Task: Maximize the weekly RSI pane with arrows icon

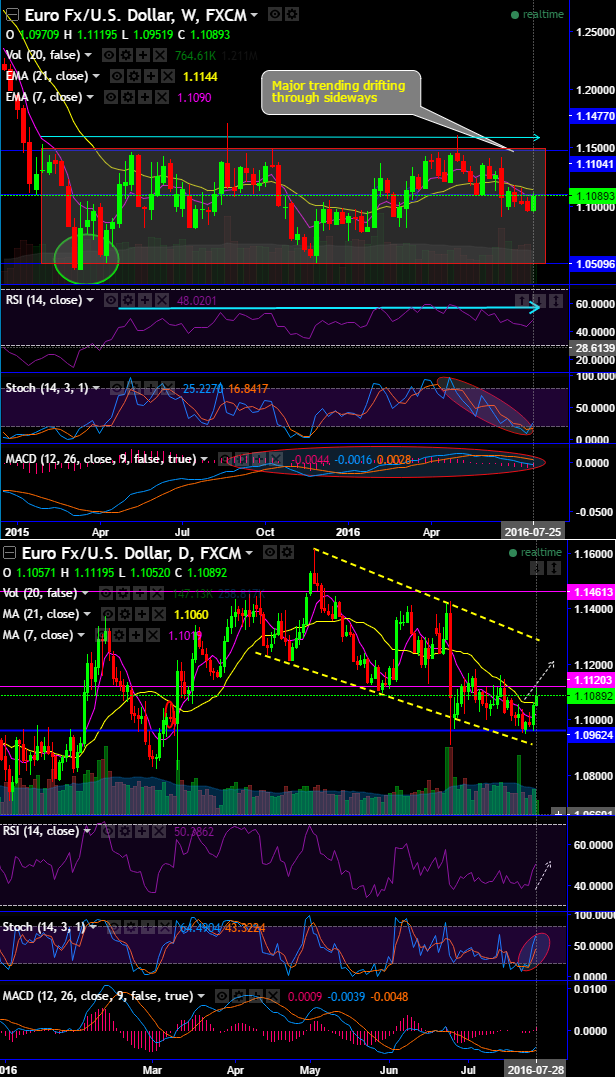Action: tap(555, 300)
